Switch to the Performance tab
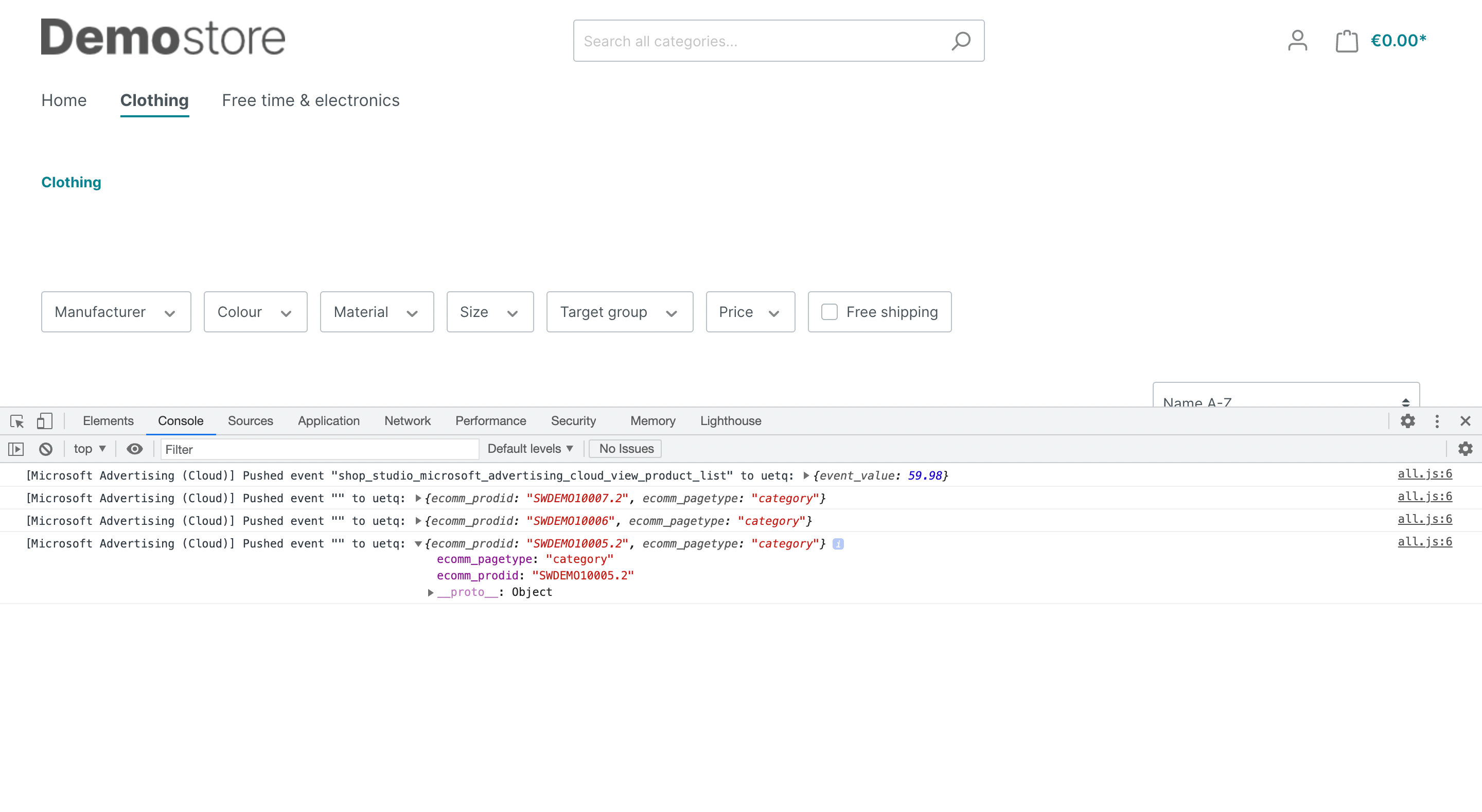This screenshot has width=1482, height=812. (x=491, y=421)
